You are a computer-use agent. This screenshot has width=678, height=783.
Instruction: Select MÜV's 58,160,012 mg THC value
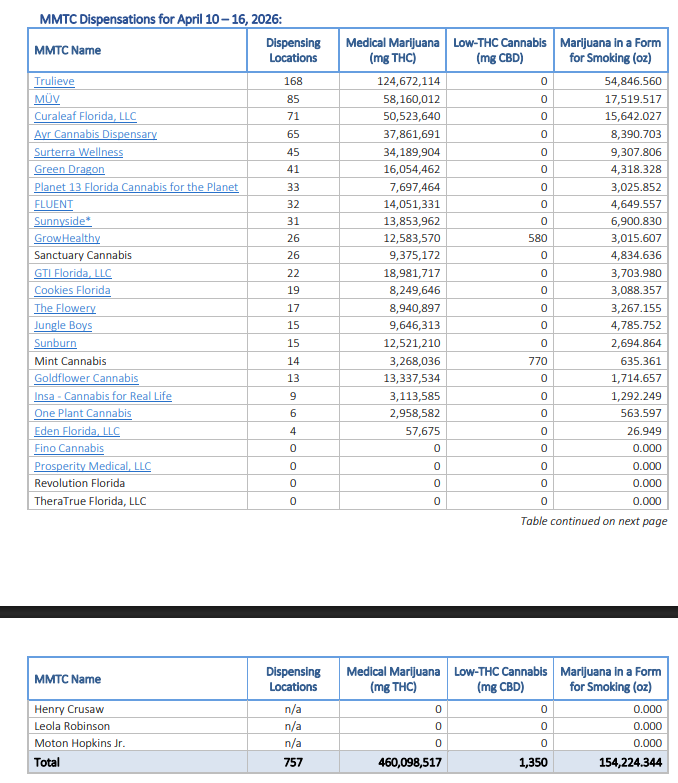click(x=411, y=99)
